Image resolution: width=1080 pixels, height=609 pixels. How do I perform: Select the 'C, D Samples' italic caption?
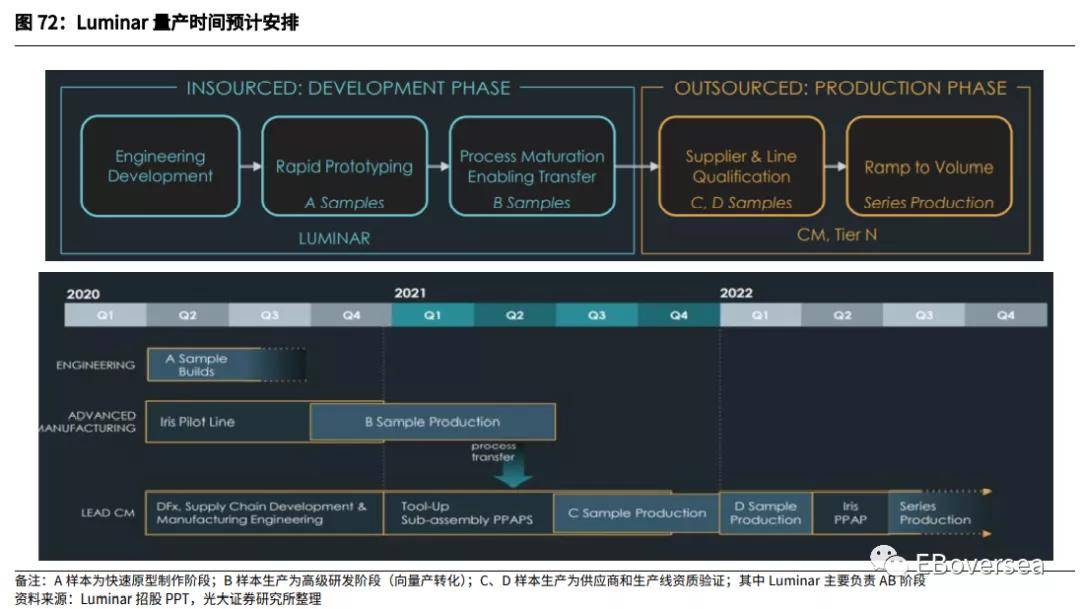[x=741, y=203]
